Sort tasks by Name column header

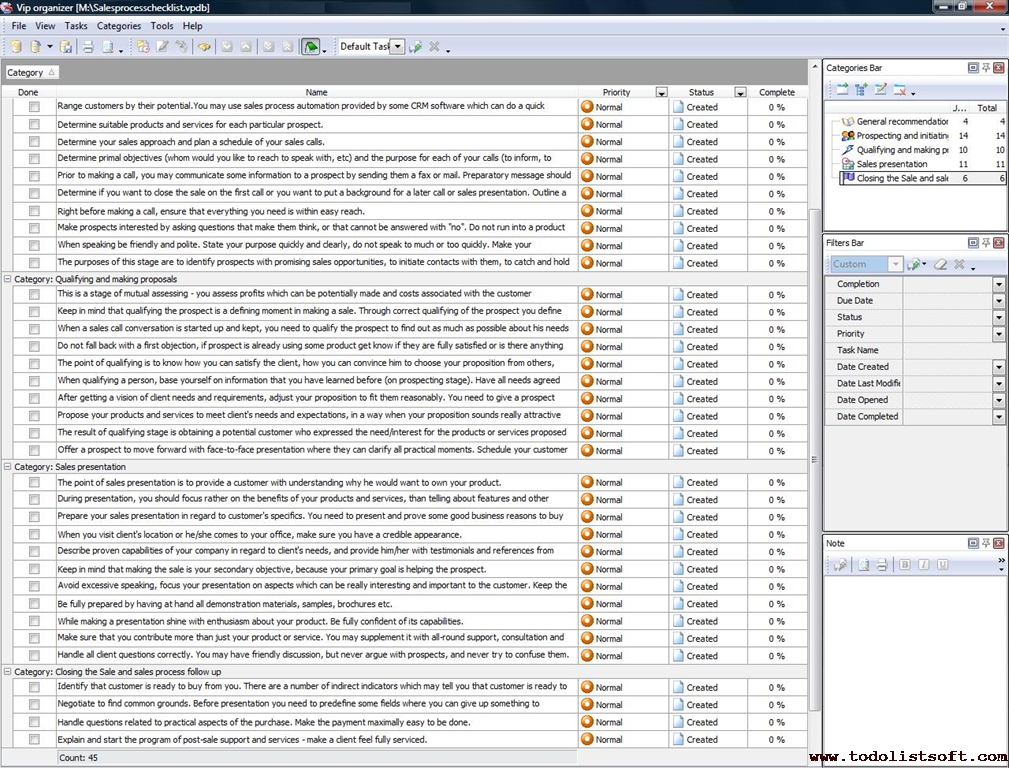click(x=316, y=93)
